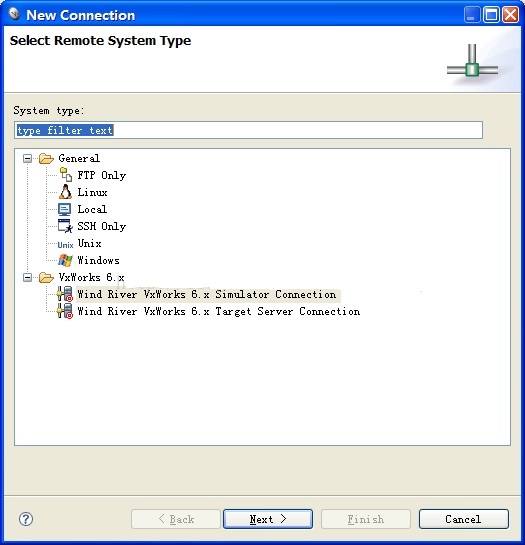The image size is (525, 545).
Task: Select FTP Only system type
Action: click(x=102, y=175)
